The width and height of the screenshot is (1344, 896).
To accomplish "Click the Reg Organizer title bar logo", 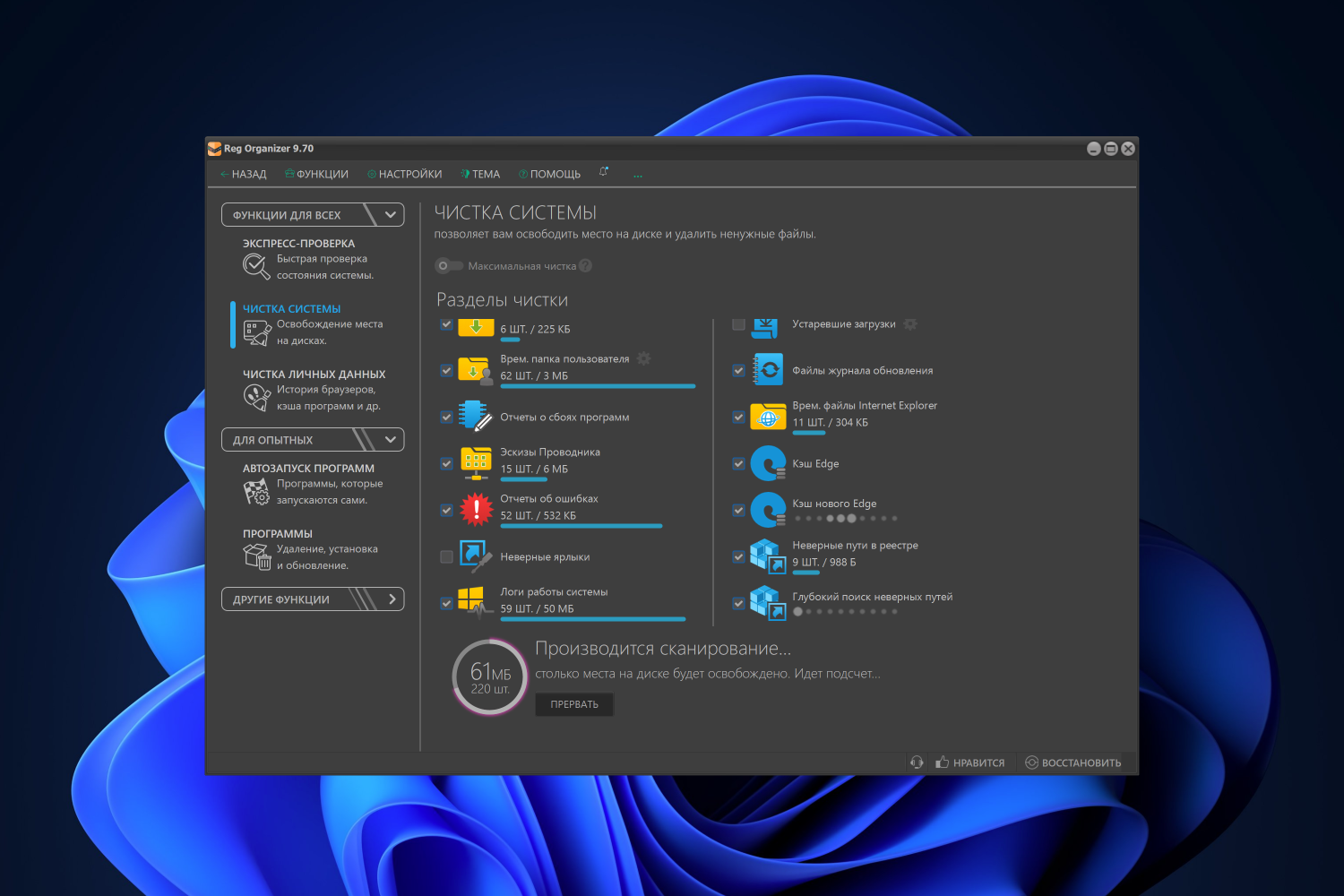I will coord(214,149).
